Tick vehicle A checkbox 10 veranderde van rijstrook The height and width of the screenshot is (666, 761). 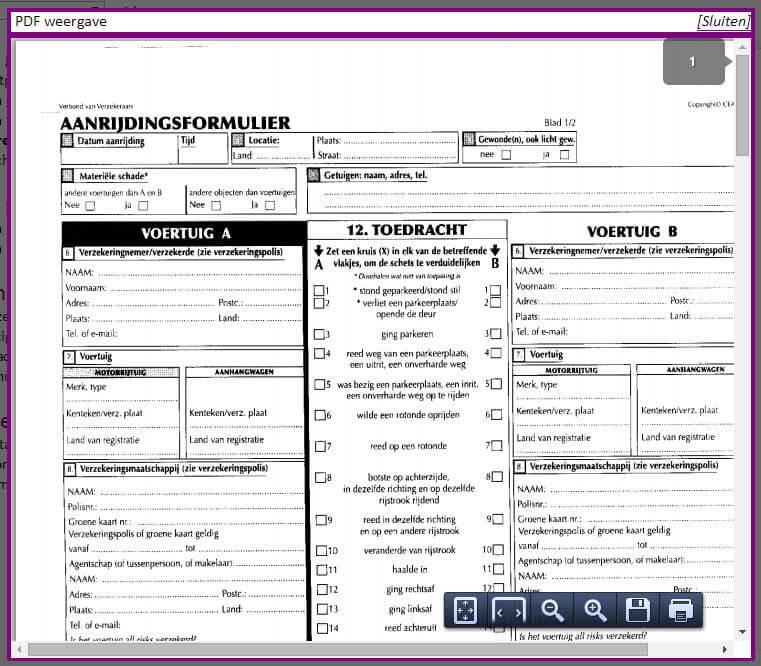pos(321,550)
